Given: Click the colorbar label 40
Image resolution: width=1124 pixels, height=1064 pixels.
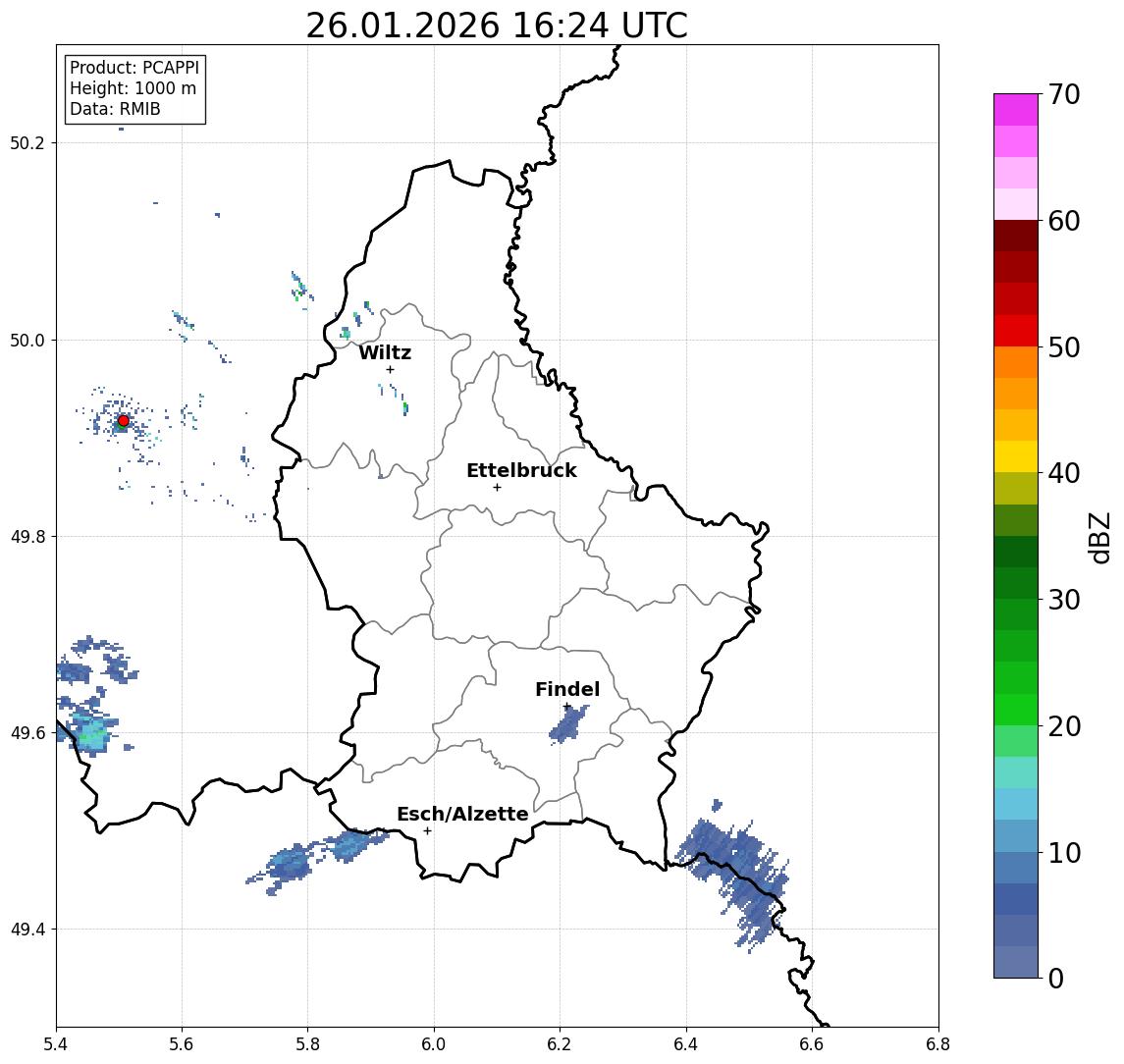Looking at the screenshot, I should coord(1063,473).
